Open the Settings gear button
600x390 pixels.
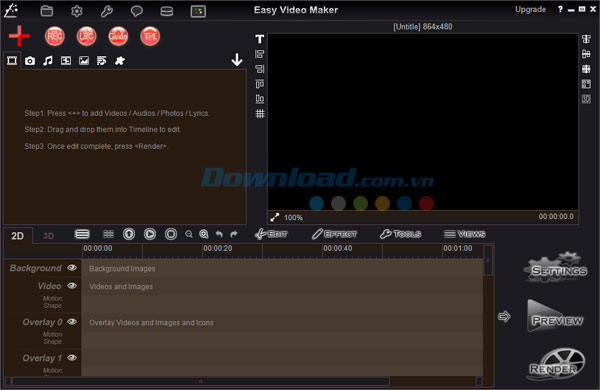(556, 267)
